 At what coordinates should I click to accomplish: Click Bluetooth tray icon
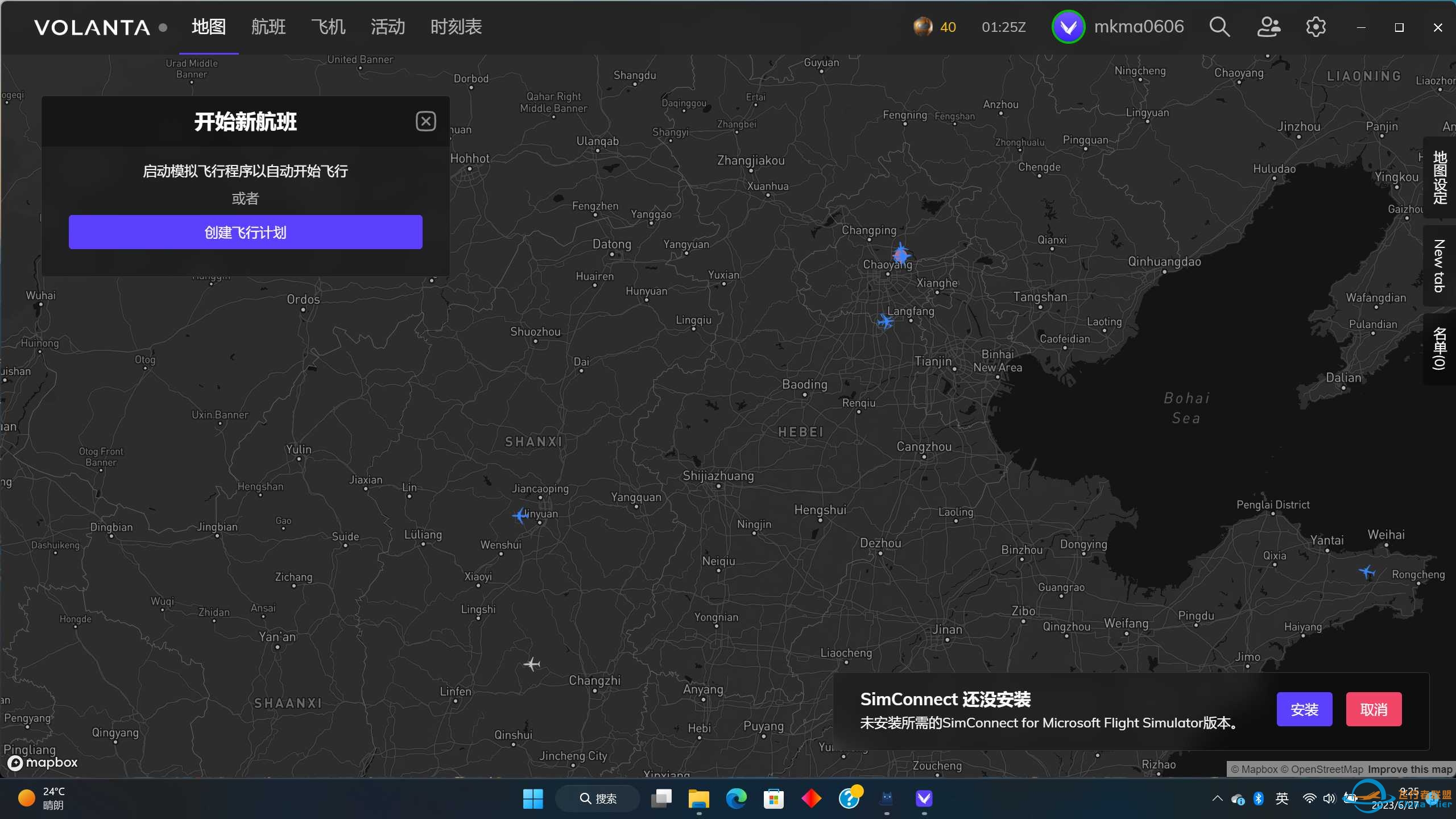tap(1259, 799)
